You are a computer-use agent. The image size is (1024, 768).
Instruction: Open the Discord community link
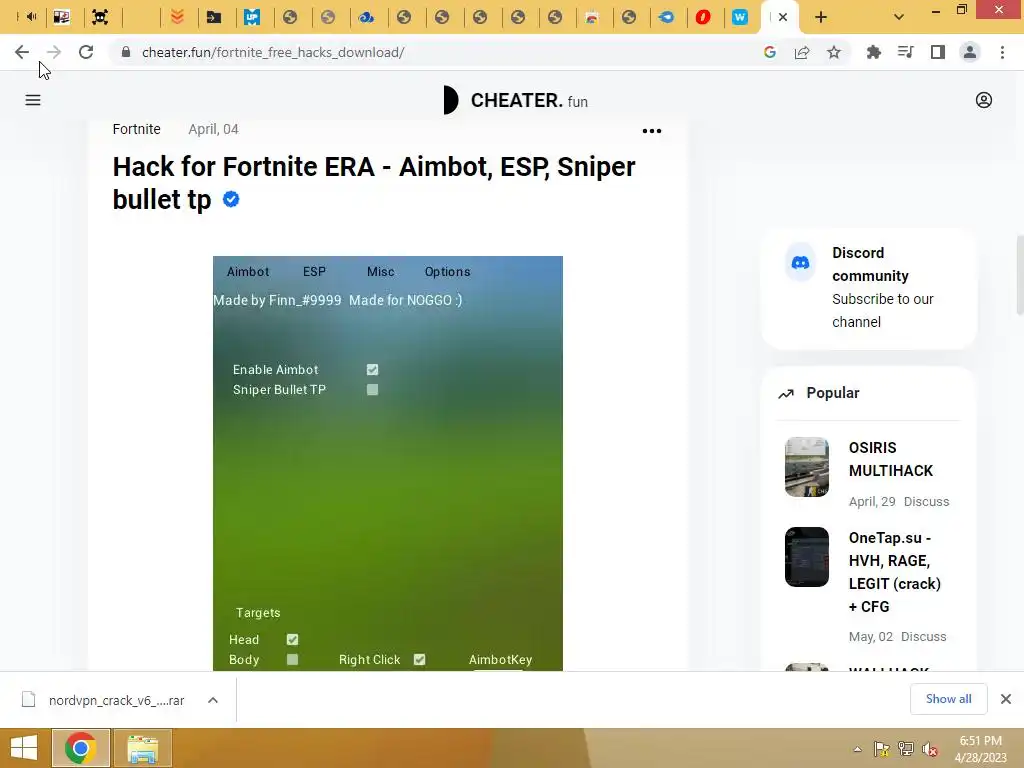[869, 287]
